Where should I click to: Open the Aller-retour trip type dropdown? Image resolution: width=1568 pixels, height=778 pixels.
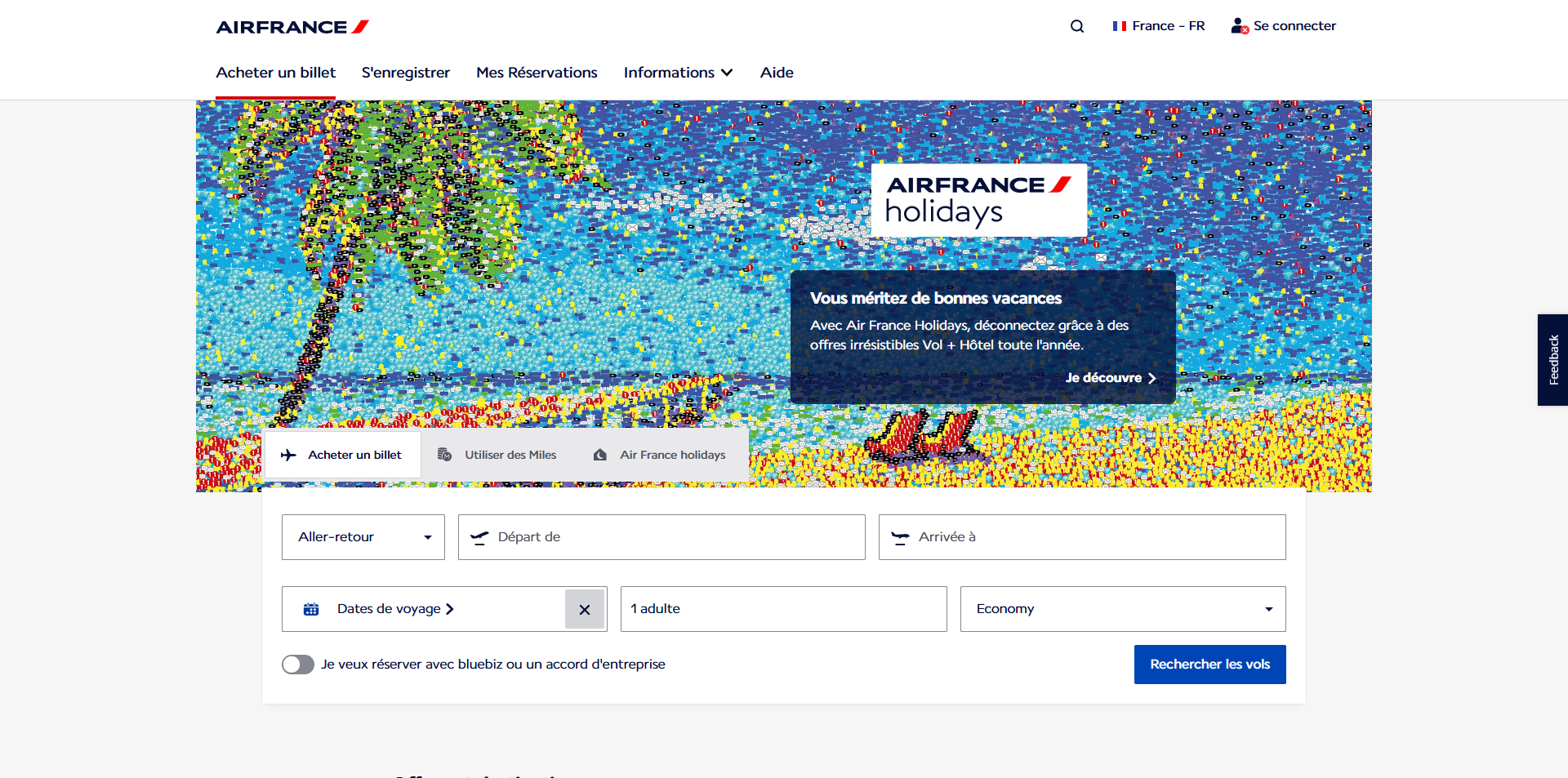point(363,537)
